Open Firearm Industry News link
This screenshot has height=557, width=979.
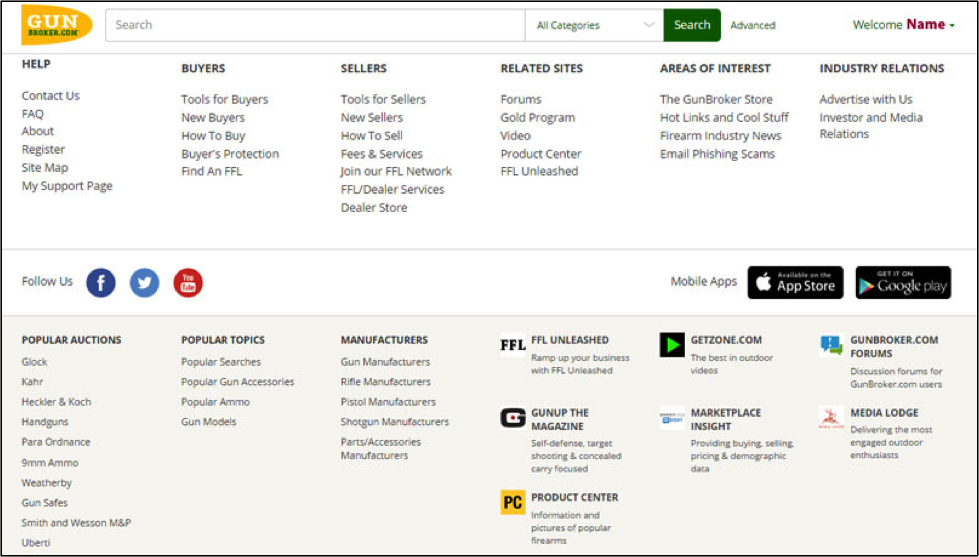click(x=721, y=136)
